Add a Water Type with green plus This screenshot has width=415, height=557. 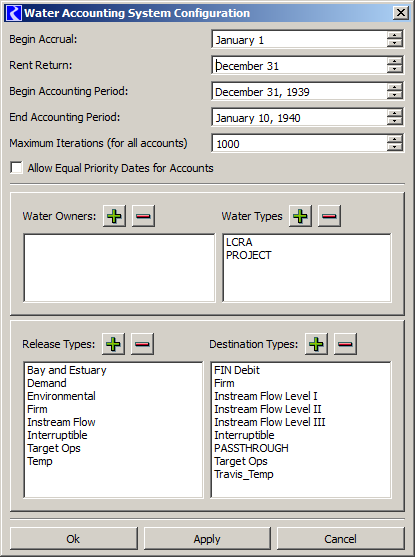coord(301,216)
